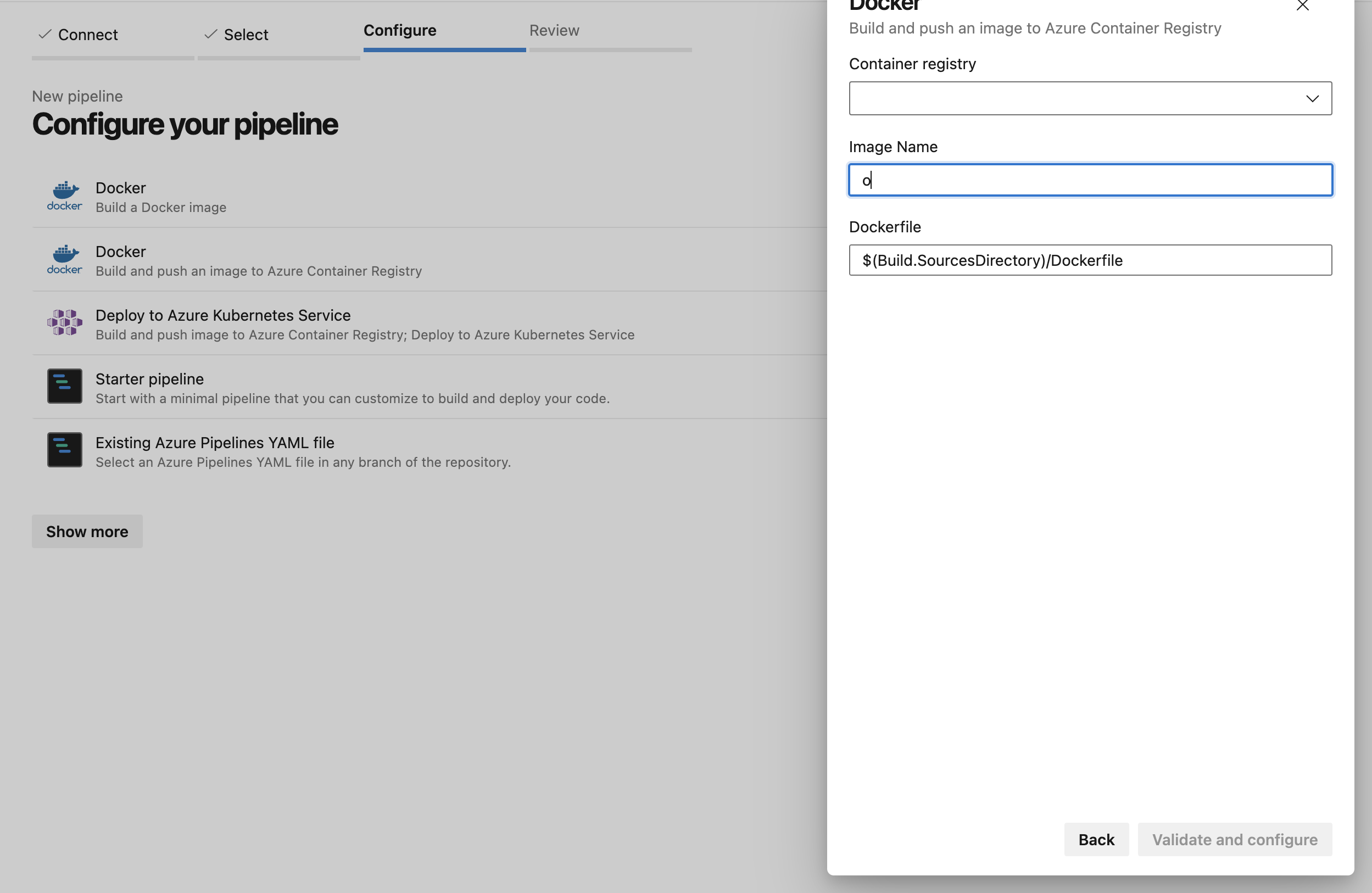
Task: Choose Existing Azure Pipelines YAML file
Action: (214, 443)
